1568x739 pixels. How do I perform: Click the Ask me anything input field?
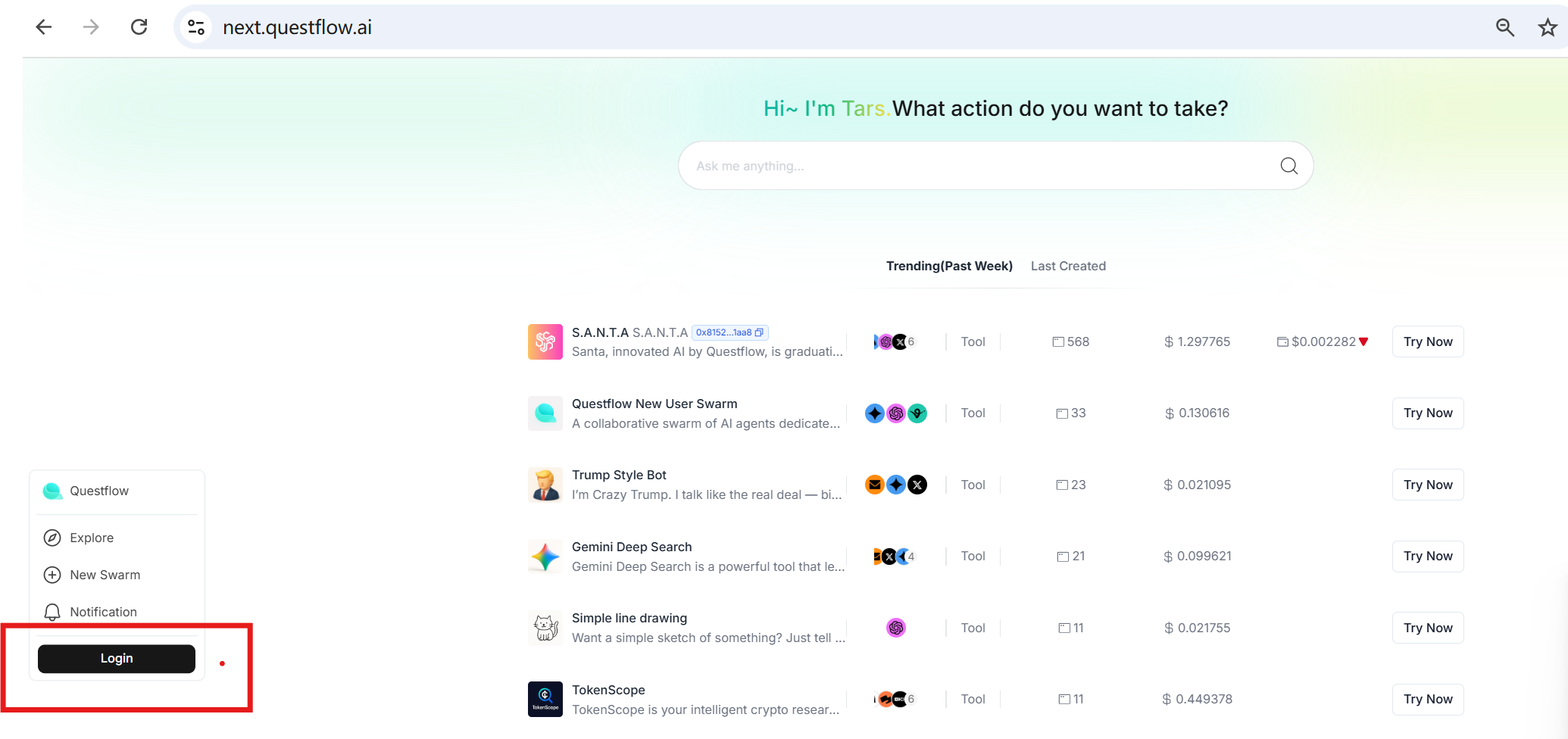click(x=985, y=166)
